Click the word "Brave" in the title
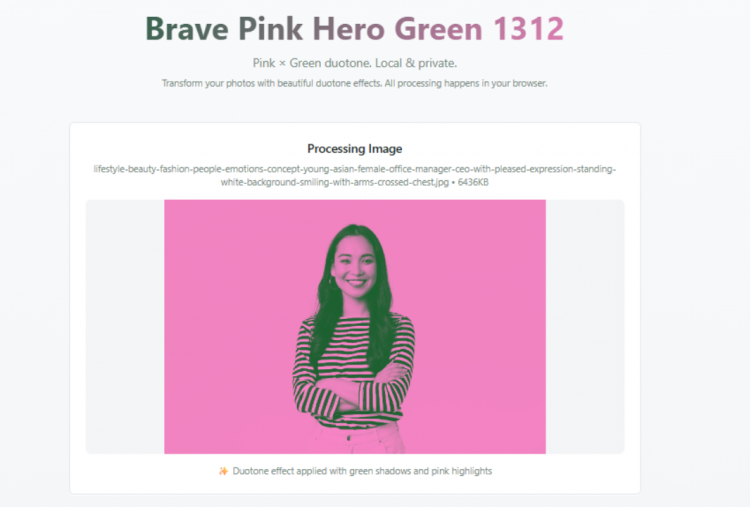The height and width of the screenshot is (507, 750). (x=187, y=29)
